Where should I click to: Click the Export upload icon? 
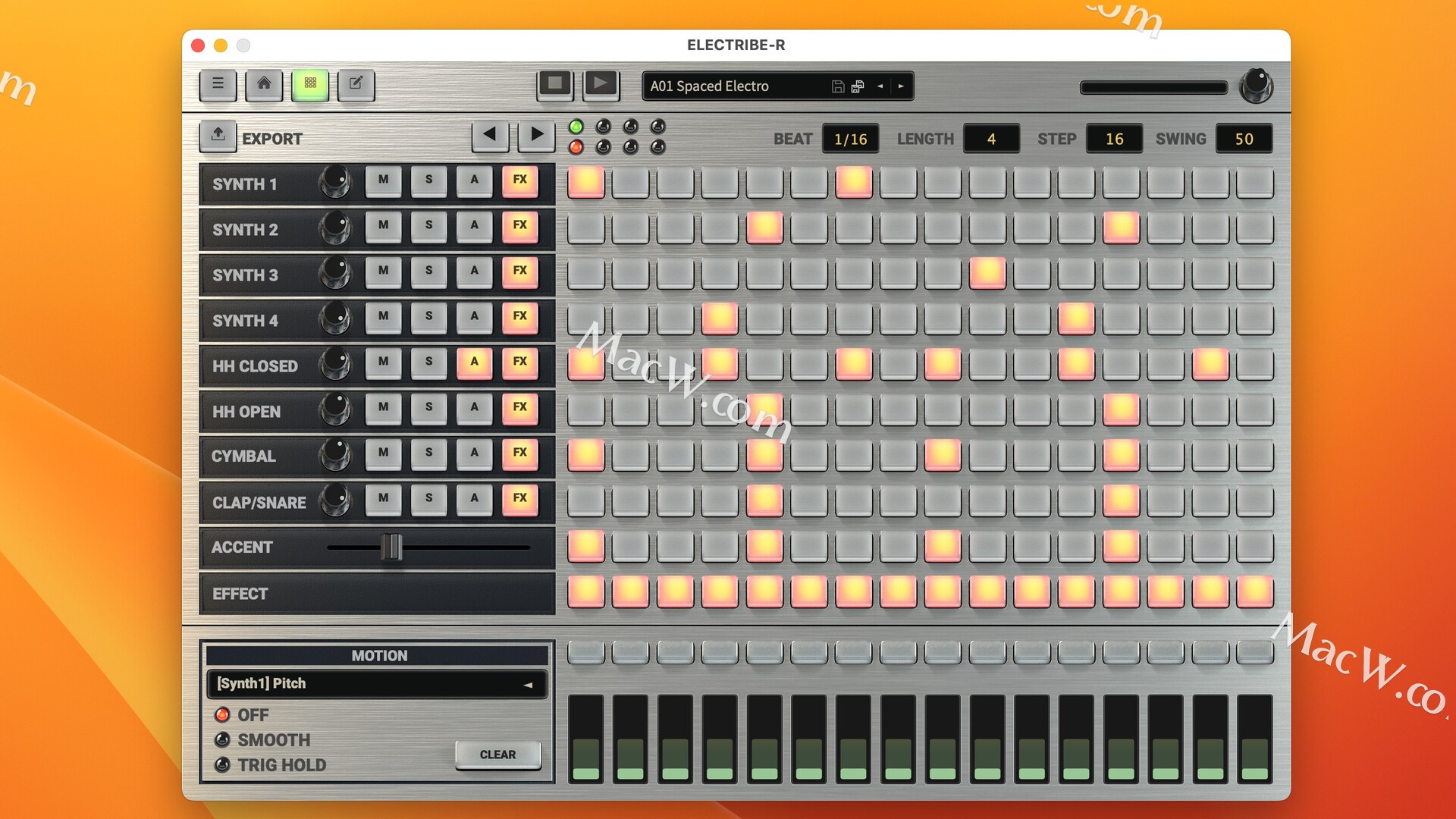coord(218,136)
